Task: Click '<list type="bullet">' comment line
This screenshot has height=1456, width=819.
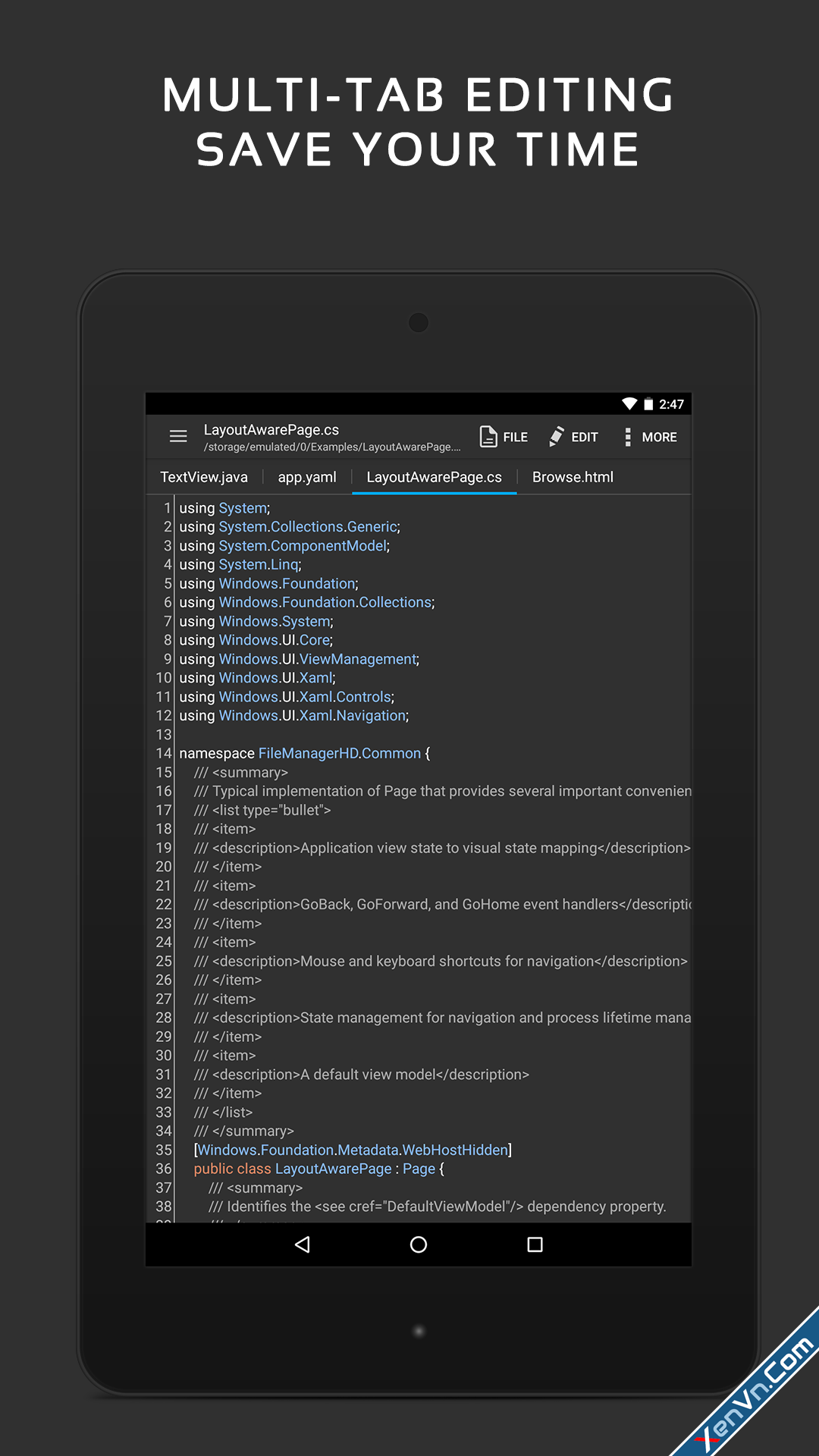Action: click(262, 811)
